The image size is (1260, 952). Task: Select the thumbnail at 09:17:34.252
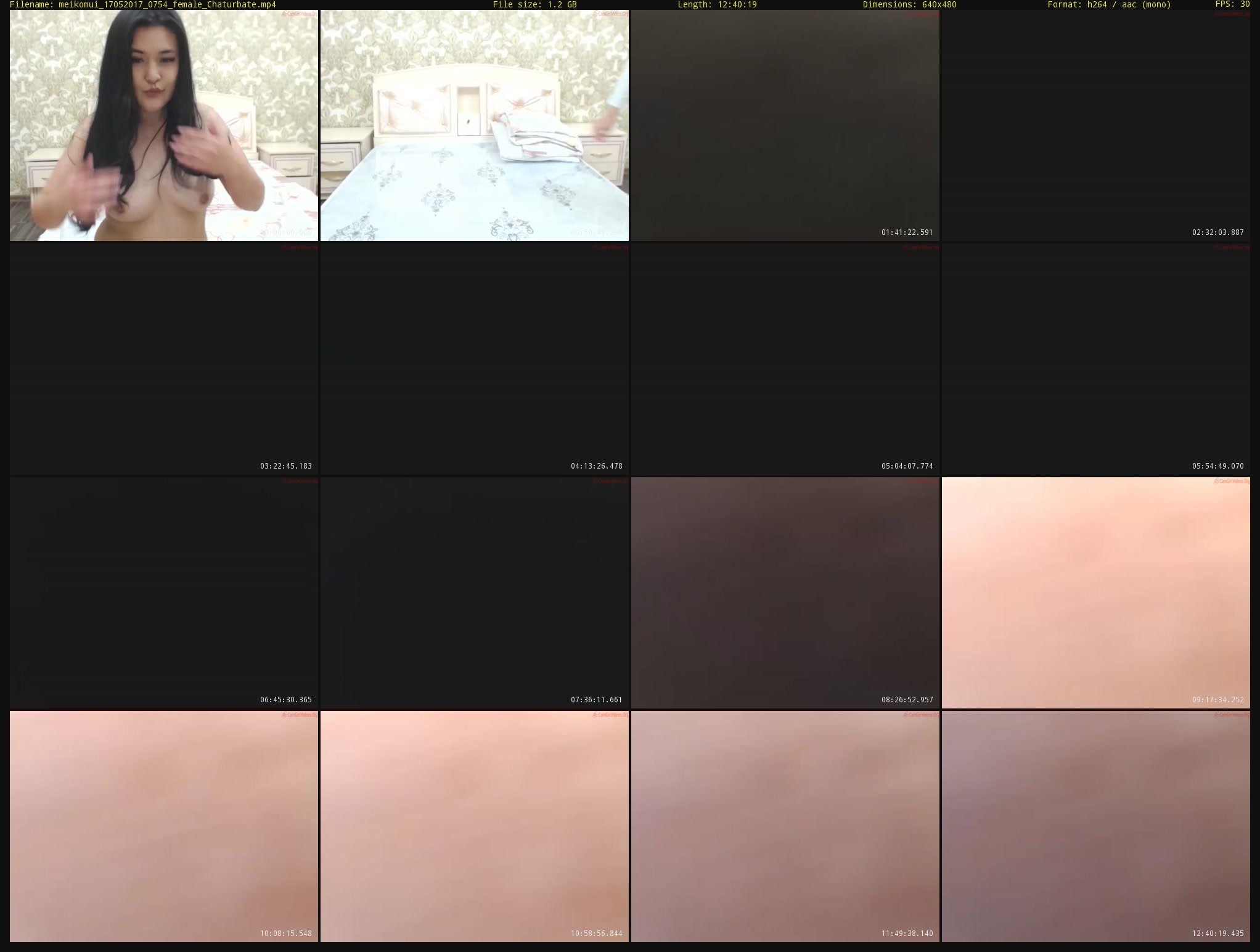pos(1095,593)
